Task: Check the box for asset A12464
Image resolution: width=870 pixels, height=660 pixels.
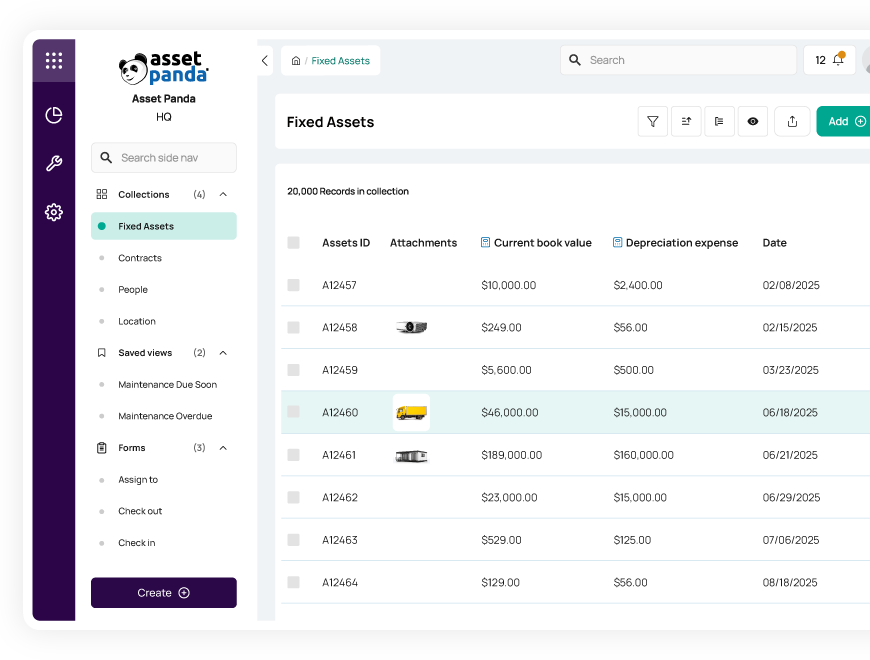Action: (x=294, y=582)
